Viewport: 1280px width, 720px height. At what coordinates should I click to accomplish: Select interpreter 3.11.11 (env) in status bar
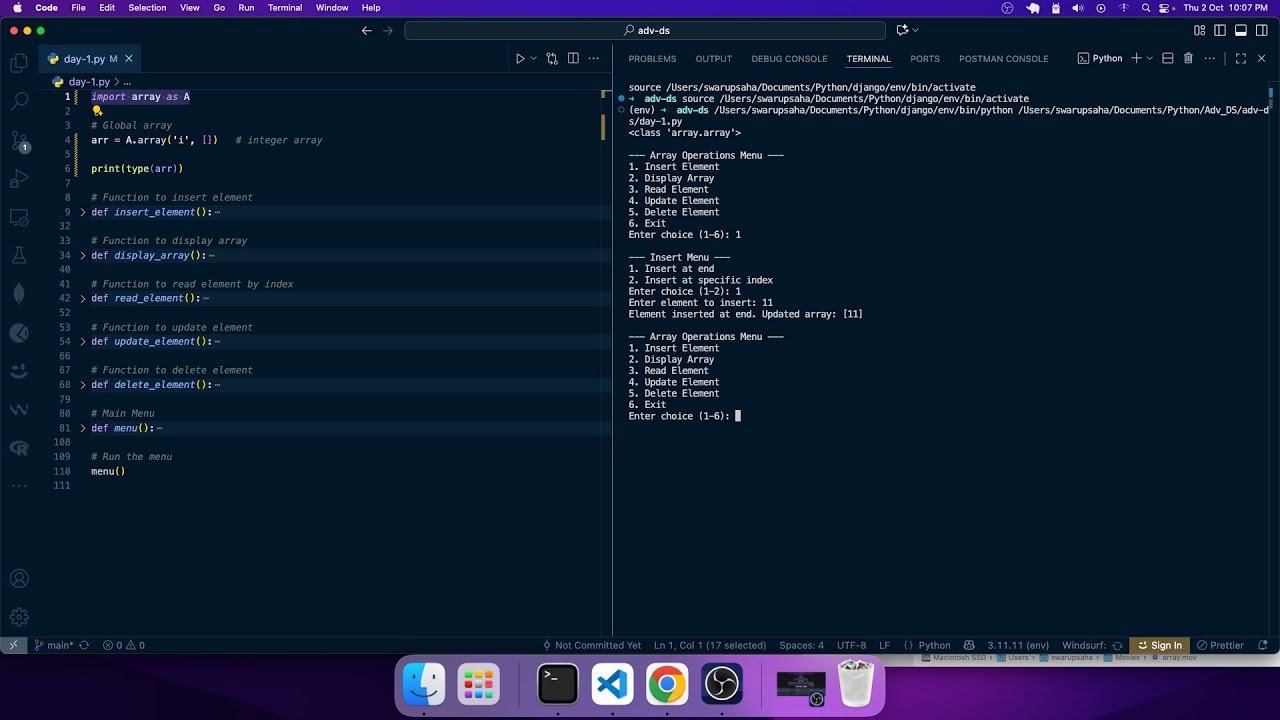1018,645
